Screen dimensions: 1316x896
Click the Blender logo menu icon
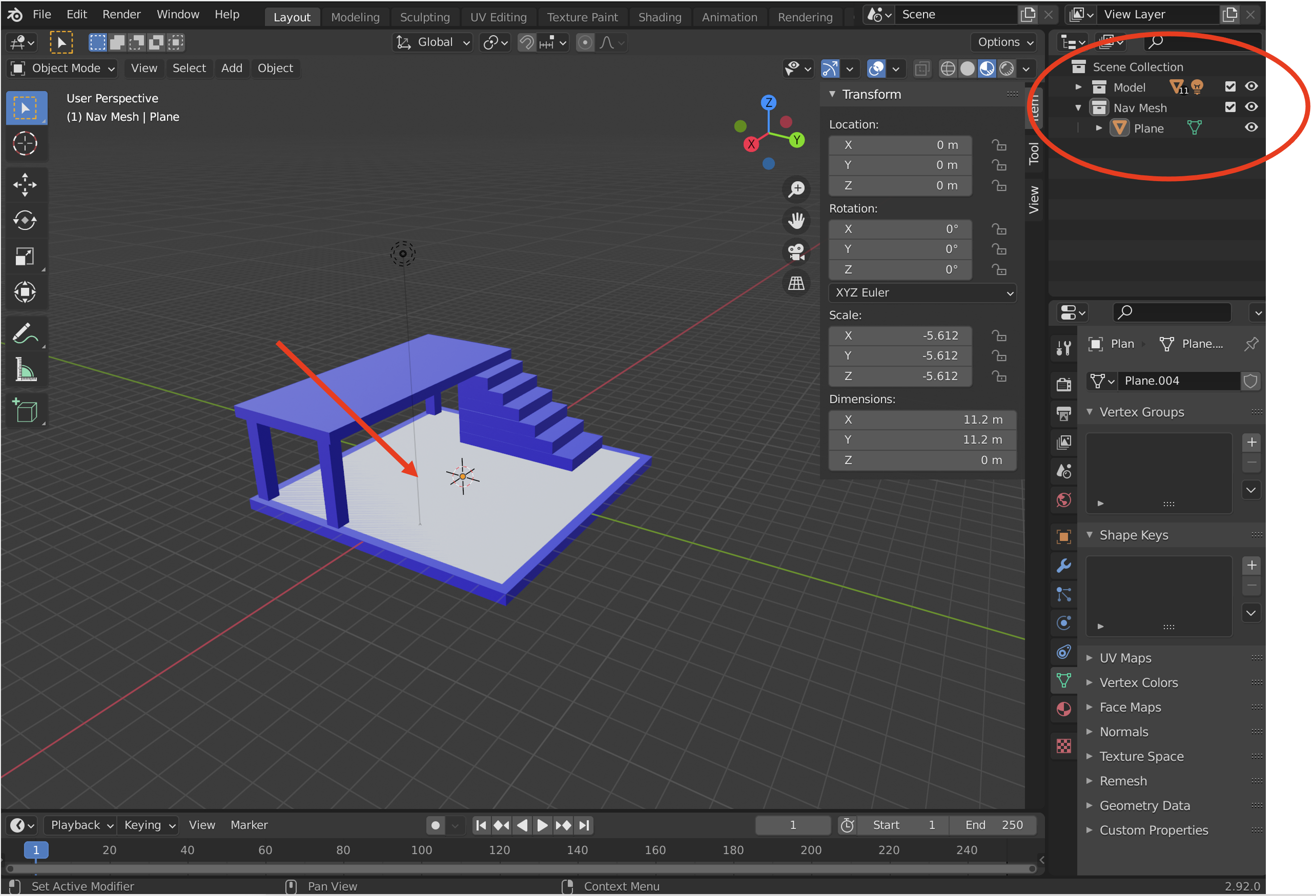15,14
